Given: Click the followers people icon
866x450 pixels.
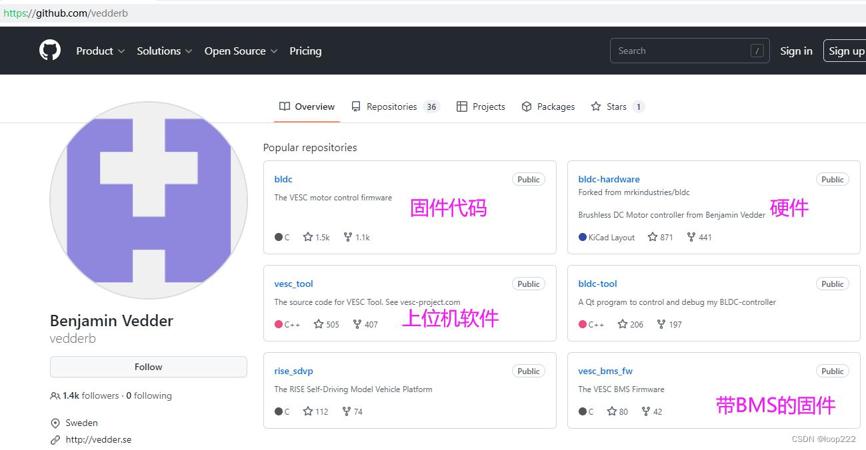Looking at the screenshot, I should coord(55,396).
